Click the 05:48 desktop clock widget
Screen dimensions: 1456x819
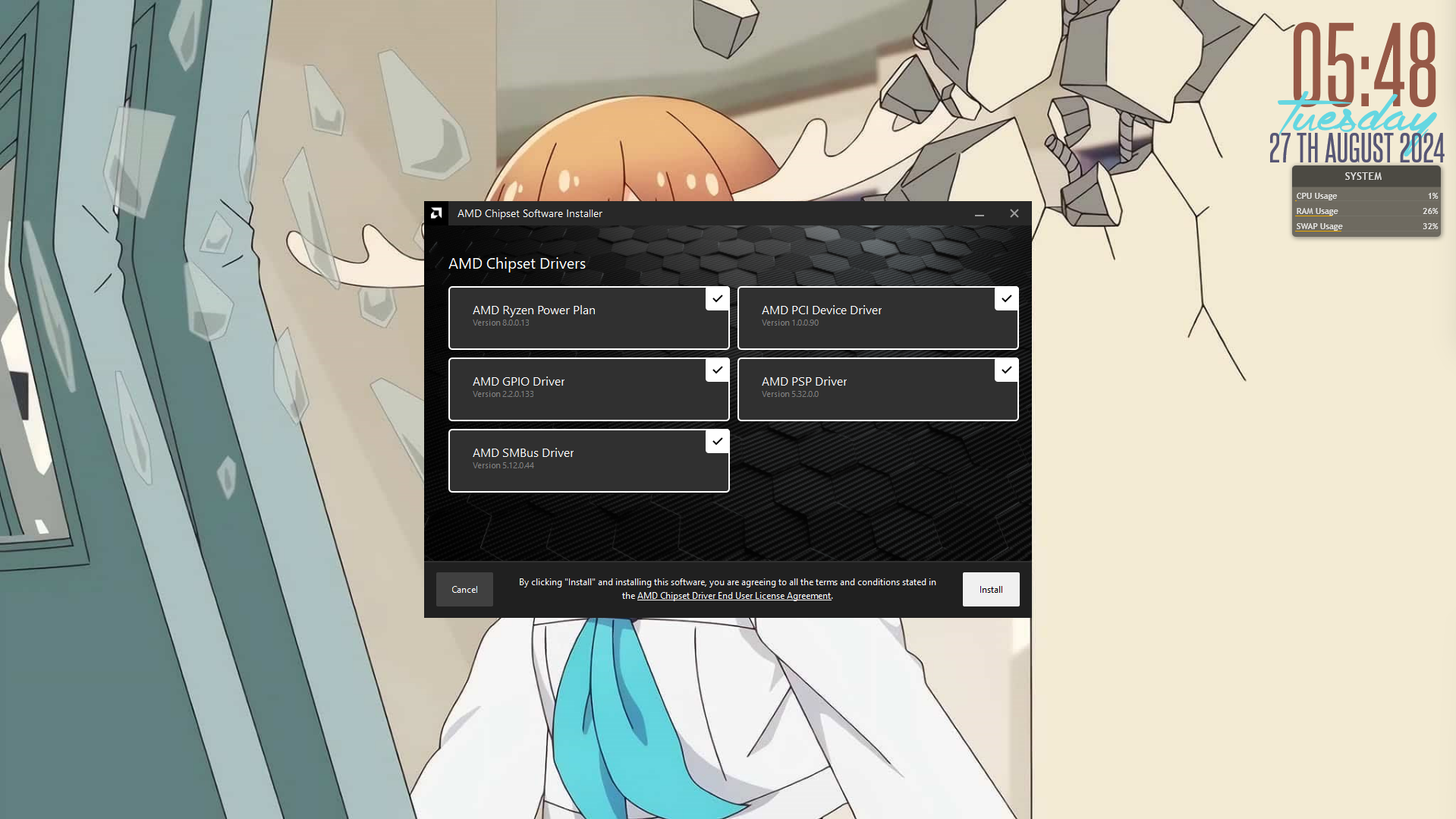click(x=1364, y=65)
